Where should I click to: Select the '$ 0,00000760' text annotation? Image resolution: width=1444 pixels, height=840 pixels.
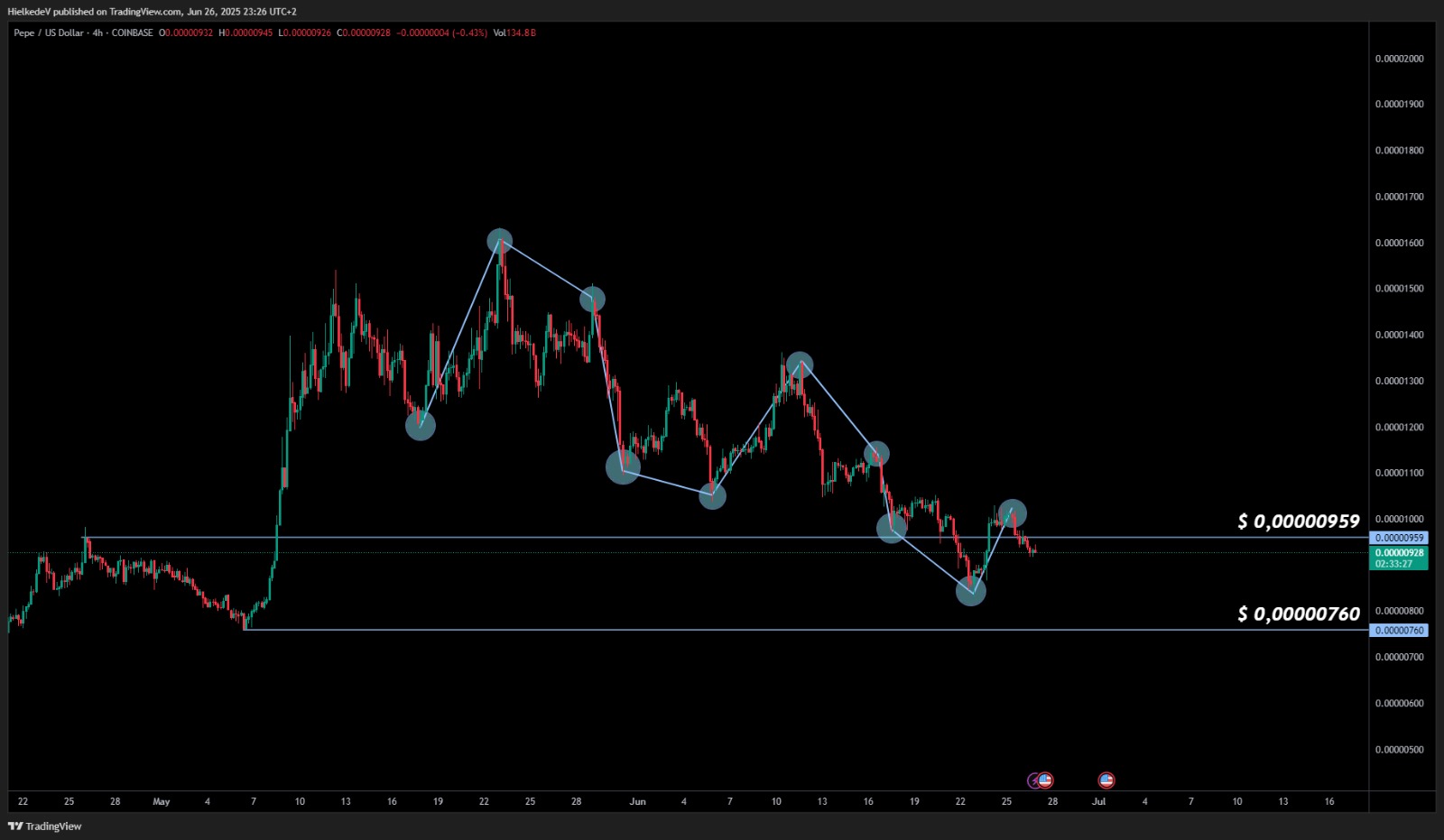[1299, 614]
